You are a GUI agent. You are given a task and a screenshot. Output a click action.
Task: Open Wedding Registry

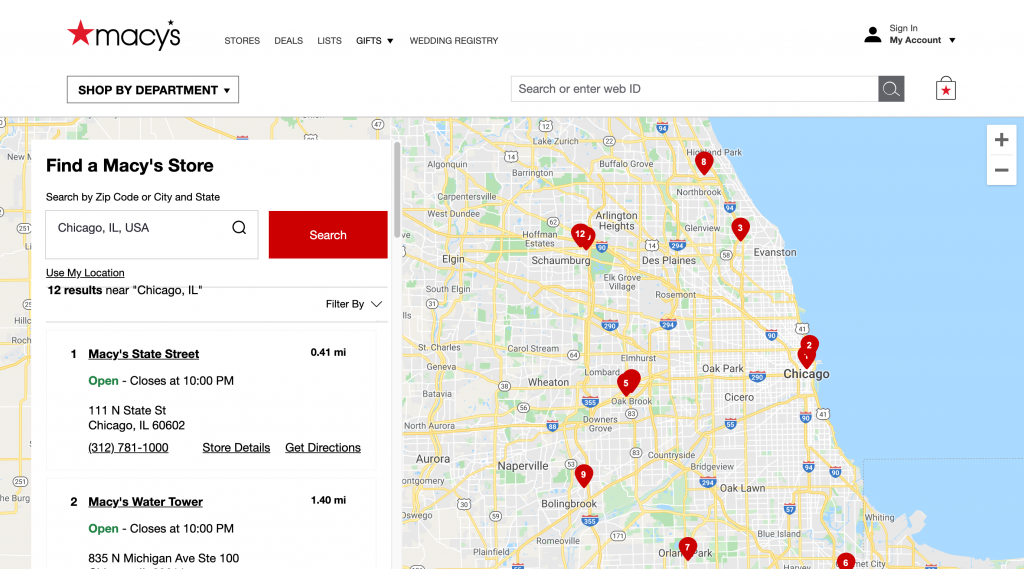pos(454,41)
